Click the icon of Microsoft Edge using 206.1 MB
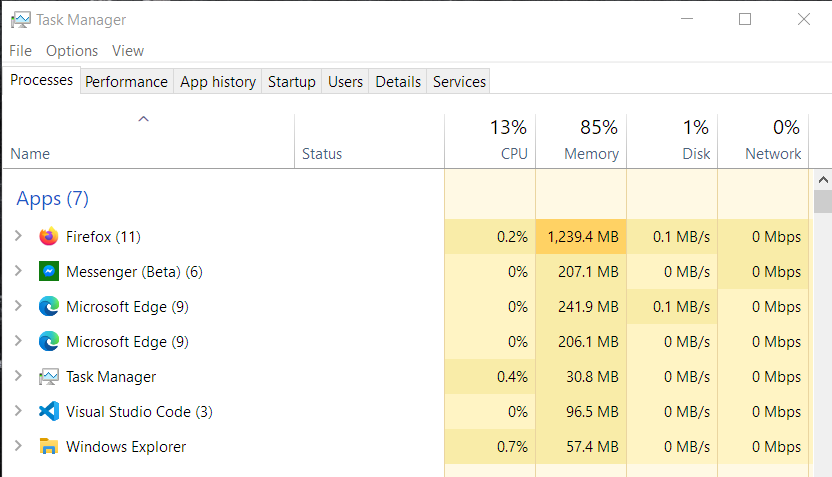 [49, 341]
